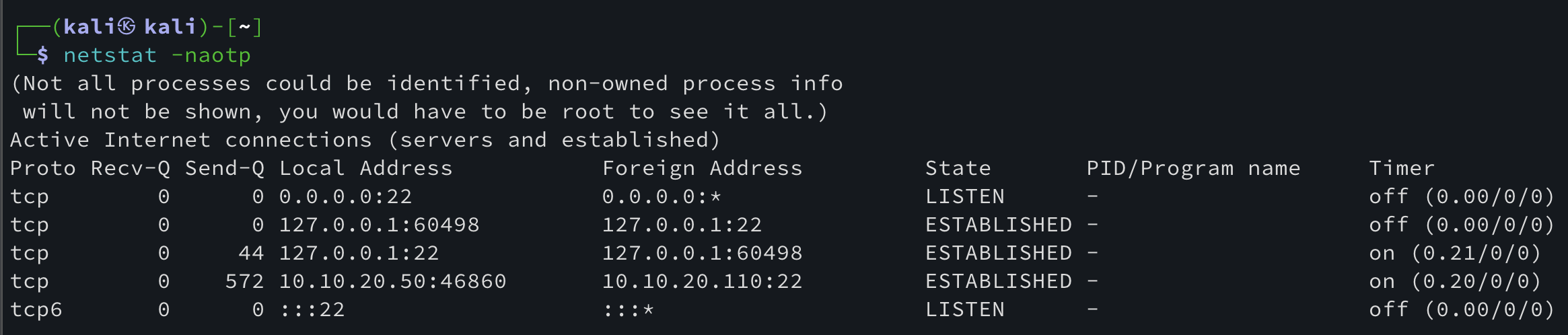The width and height of the screenshot is (1568, 335).
Task: Click the typed netstat -naotp command
Action: (x=157, y=55)
